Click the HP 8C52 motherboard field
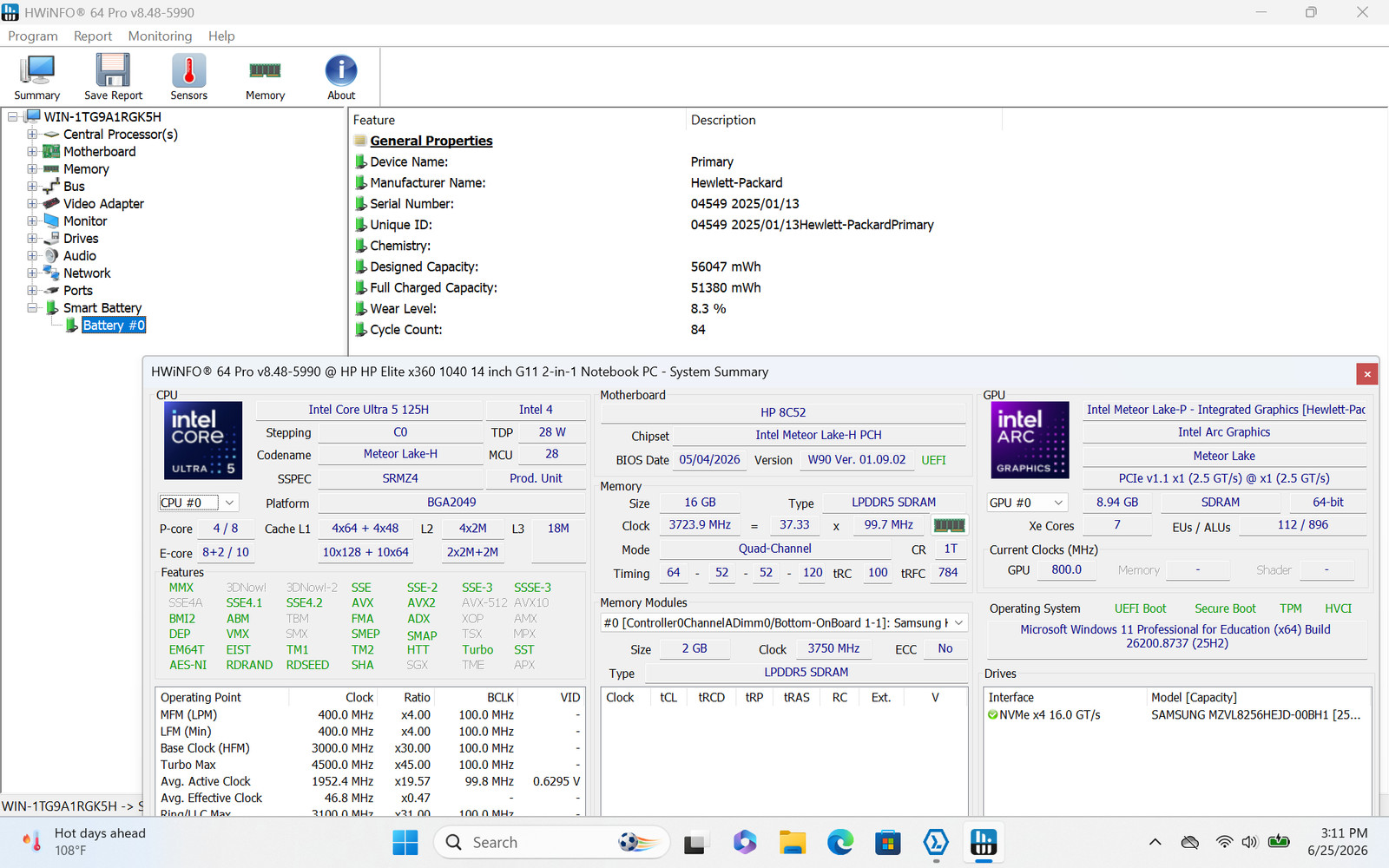 tap(783, 412)
